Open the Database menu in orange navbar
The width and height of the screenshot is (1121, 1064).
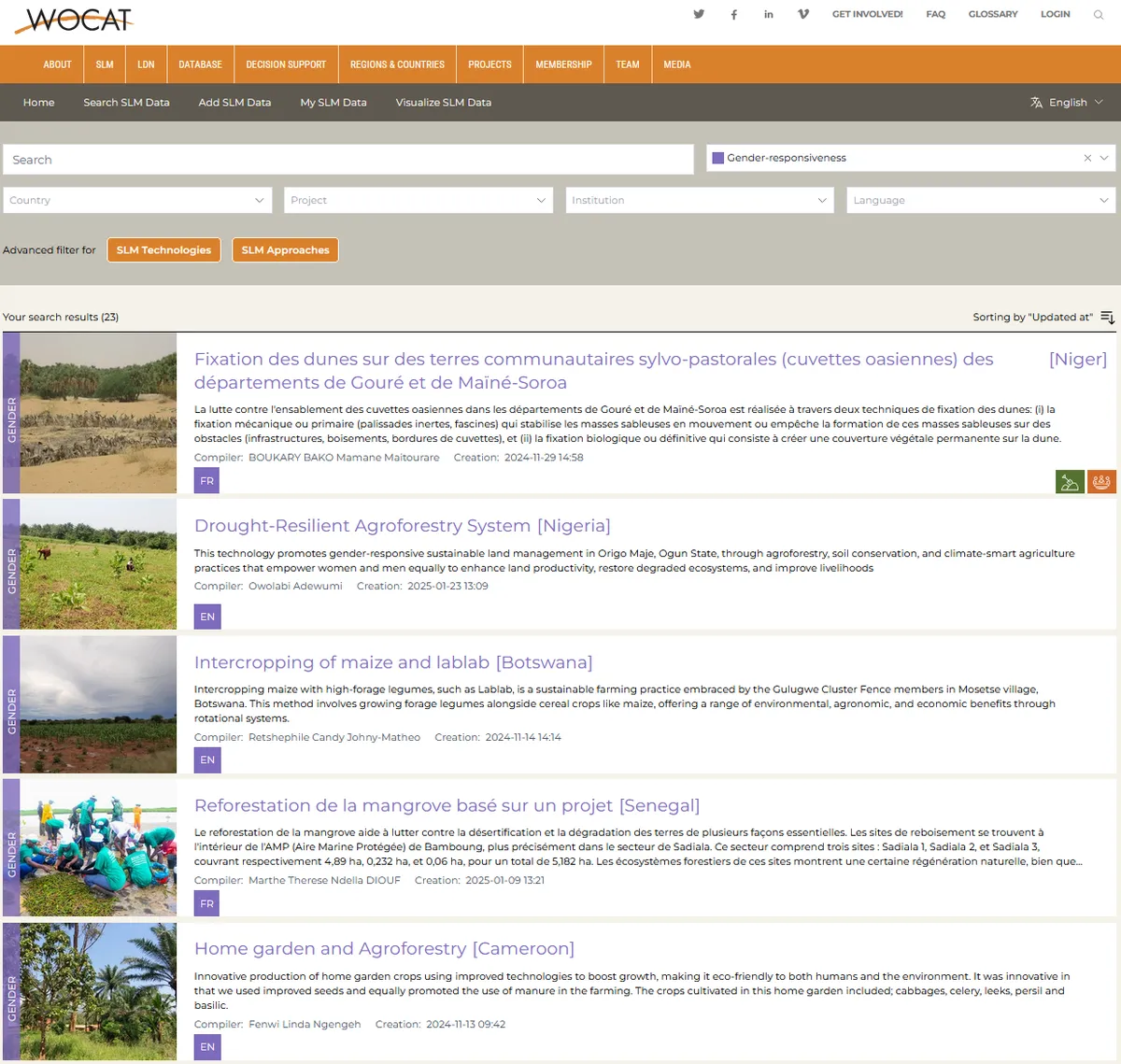(200, 64)
